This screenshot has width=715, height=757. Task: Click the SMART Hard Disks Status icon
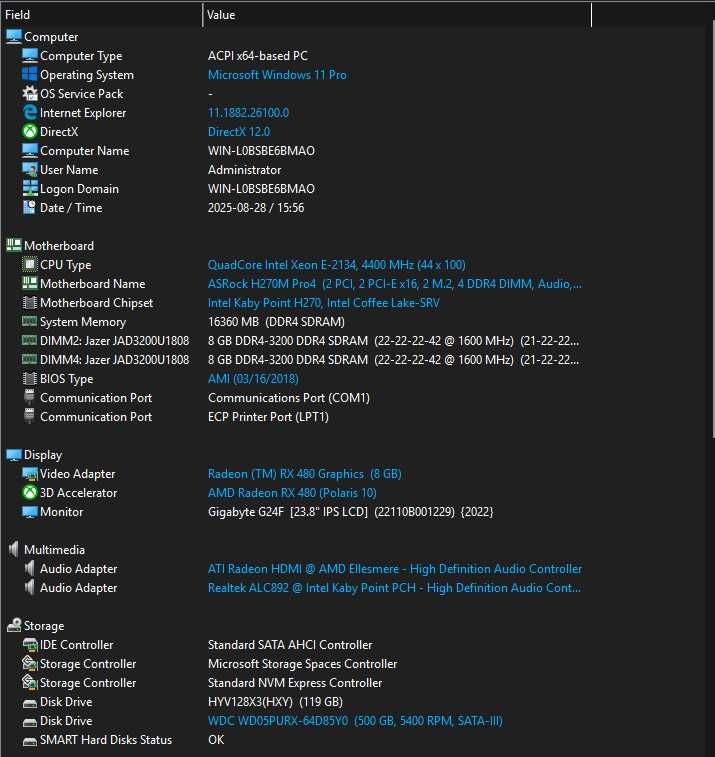point(29,741)
